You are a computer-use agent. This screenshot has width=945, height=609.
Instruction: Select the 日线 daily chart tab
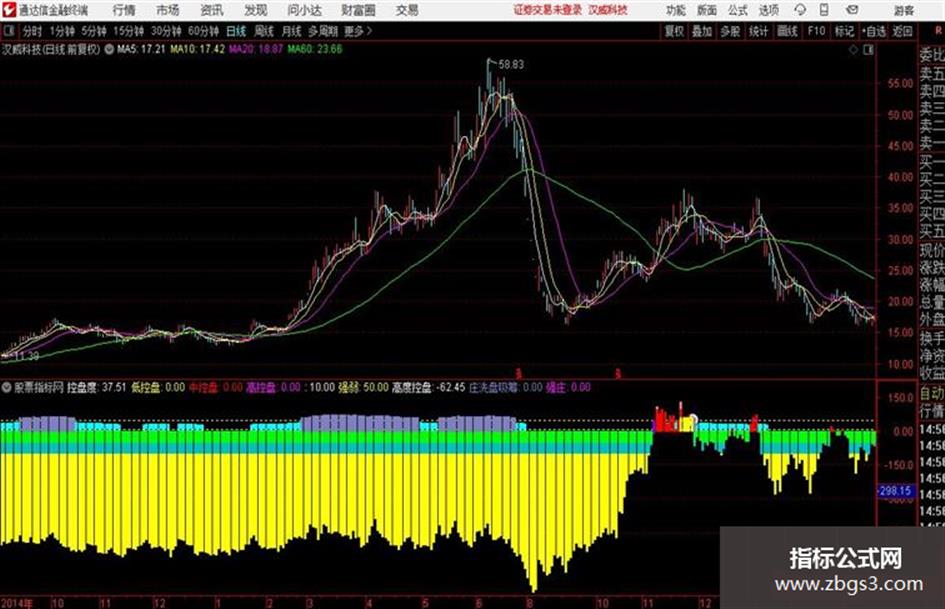[x=236, y=31]
